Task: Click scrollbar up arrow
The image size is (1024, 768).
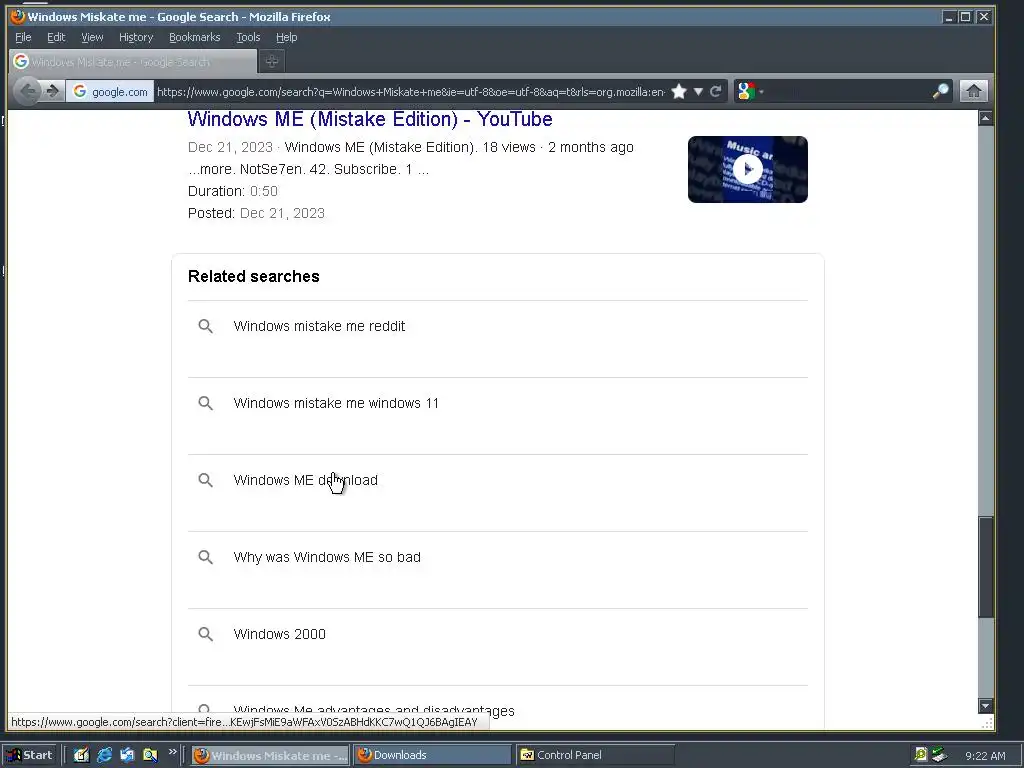Action: click(985, 118)
